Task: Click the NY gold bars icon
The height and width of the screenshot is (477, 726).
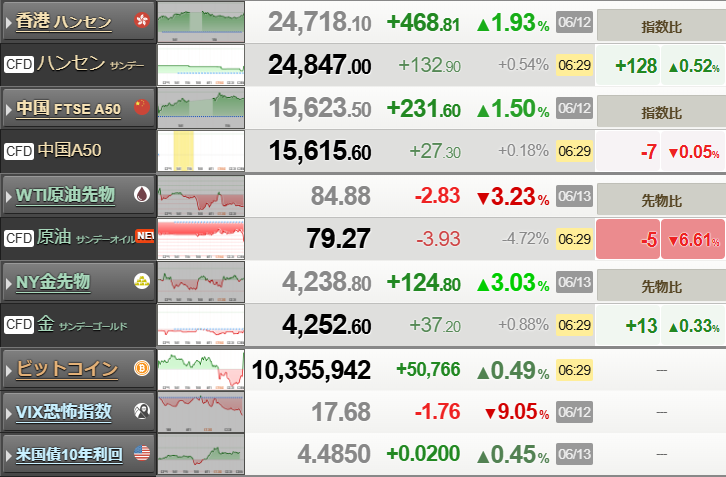Action: [x=142, y=281]
